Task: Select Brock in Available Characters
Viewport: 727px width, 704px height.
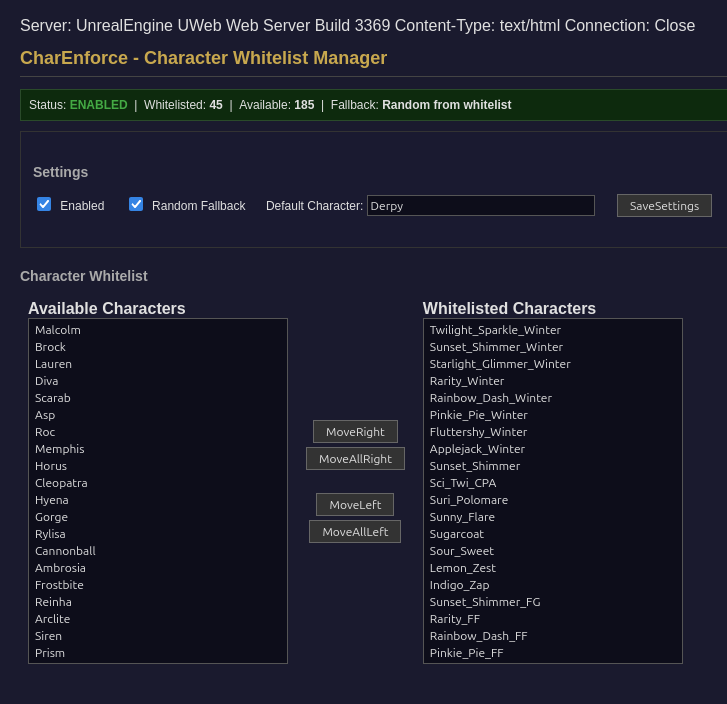Action: tap(158, 347)
